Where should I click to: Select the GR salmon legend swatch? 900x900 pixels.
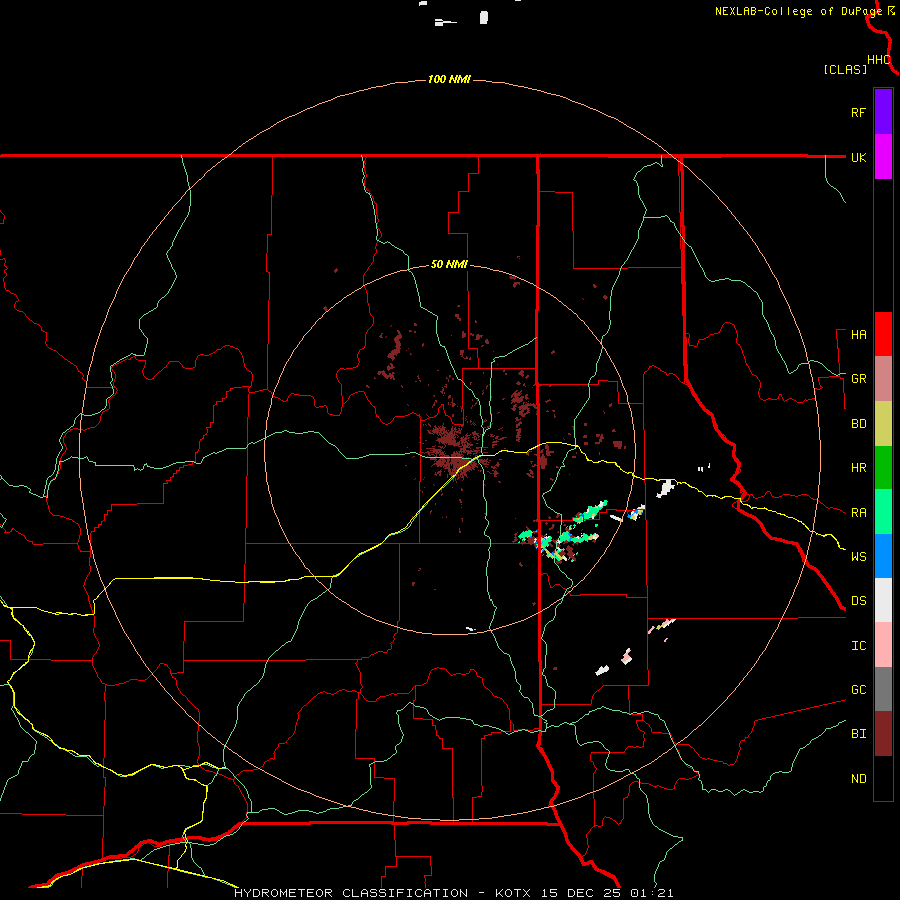[883, 378]
